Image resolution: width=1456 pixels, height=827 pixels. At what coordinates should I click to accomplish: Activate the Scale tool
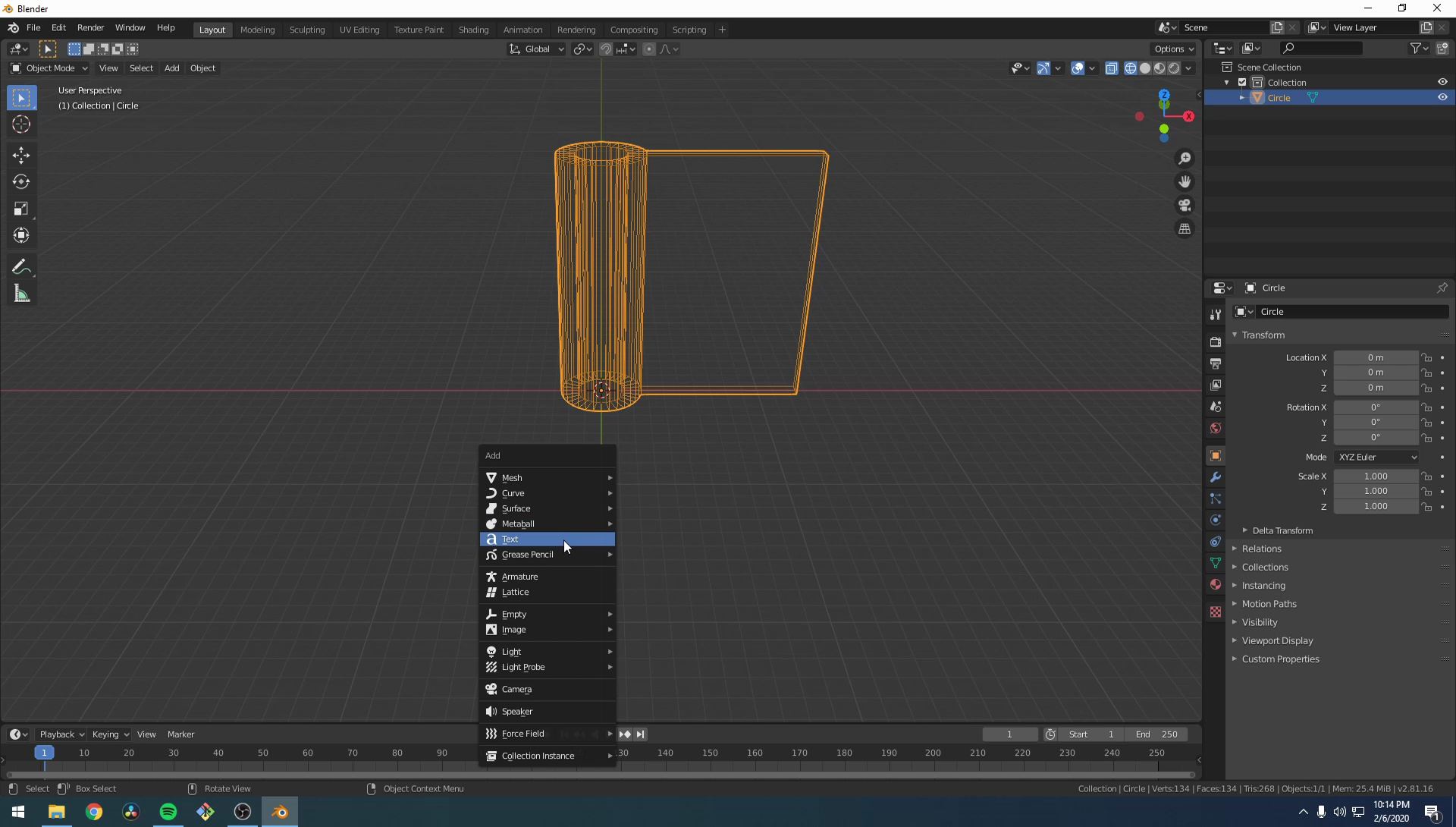[21, 209]
